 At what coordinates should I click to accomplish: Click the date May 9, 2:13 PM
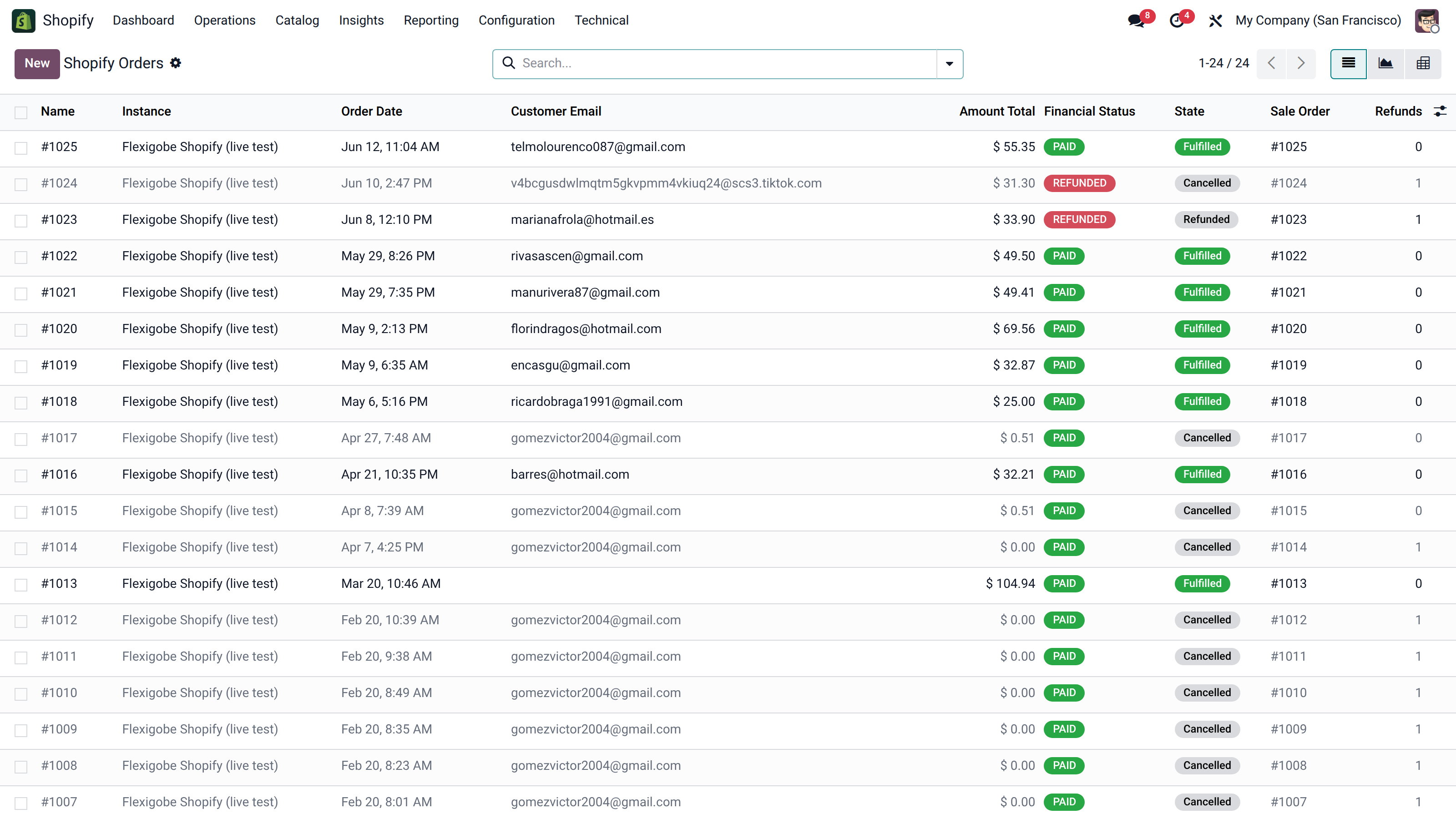pos(384,329)
